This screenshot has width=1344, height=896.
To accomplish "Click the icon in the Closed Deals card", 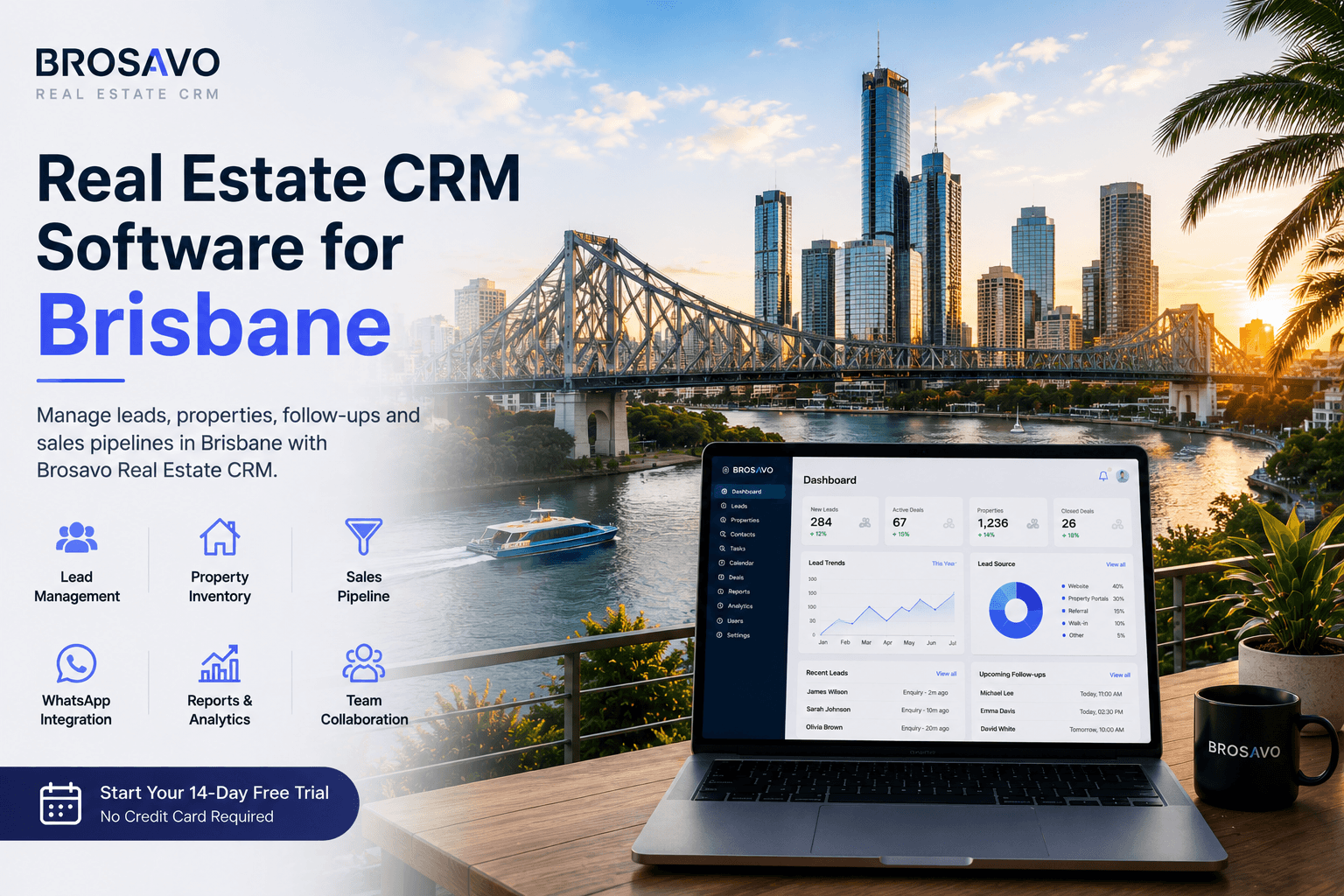I will (x=1117, y=525).
